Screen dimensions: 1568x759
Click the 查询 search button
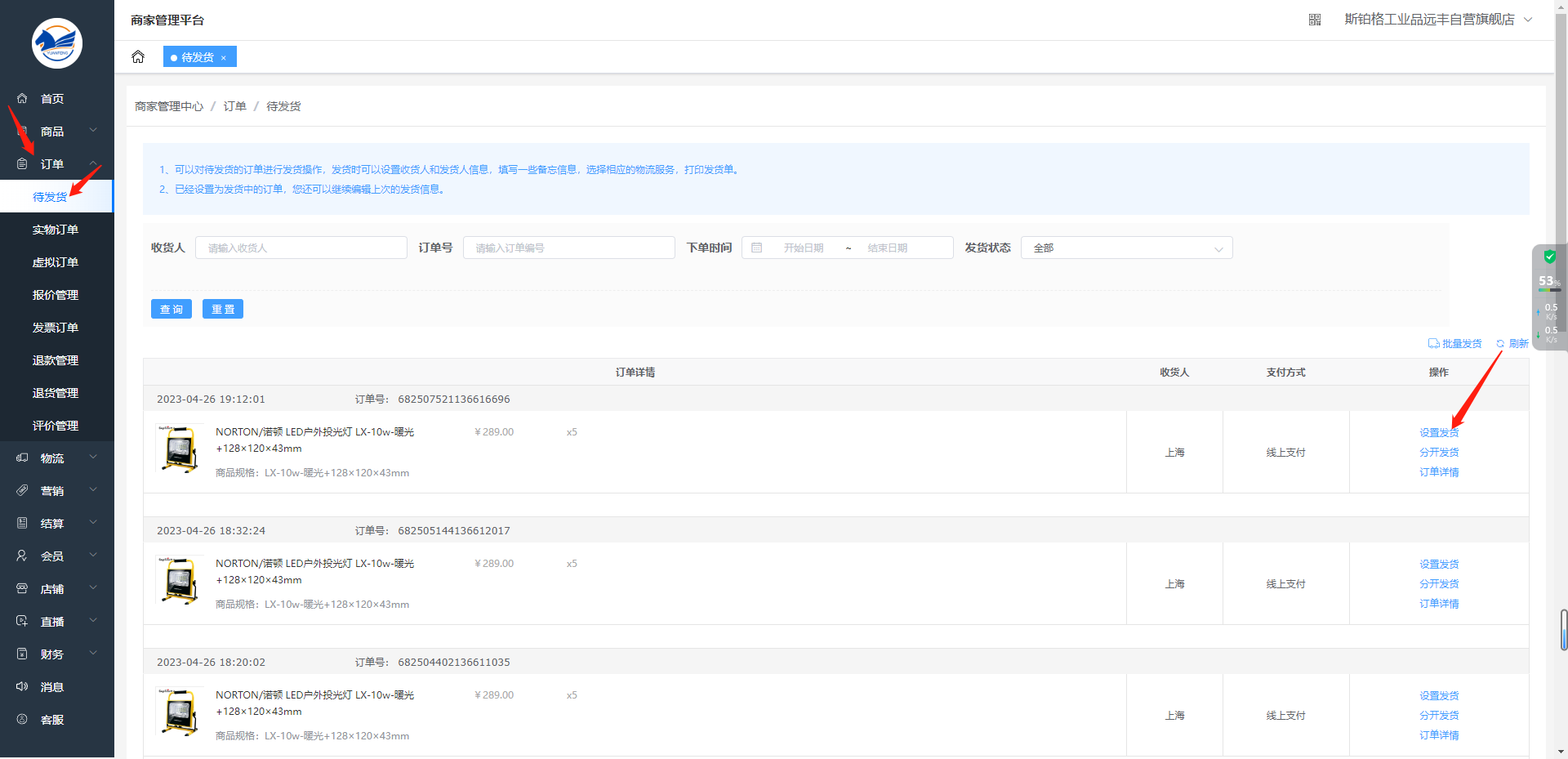pos(171,309)
